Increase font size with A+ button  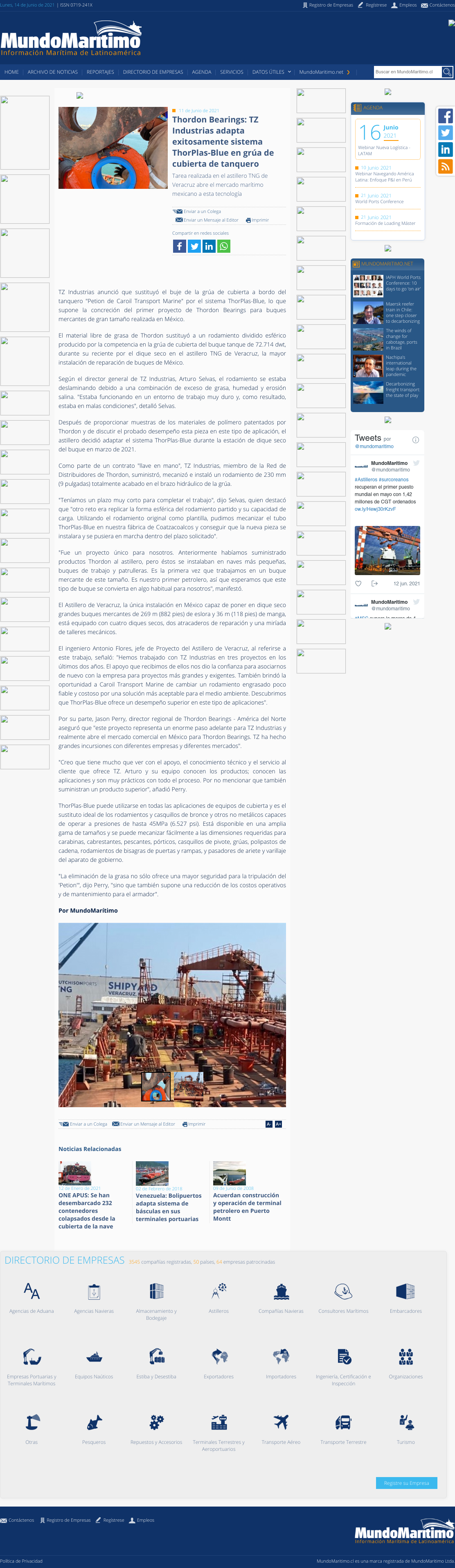coord(278,1124)
